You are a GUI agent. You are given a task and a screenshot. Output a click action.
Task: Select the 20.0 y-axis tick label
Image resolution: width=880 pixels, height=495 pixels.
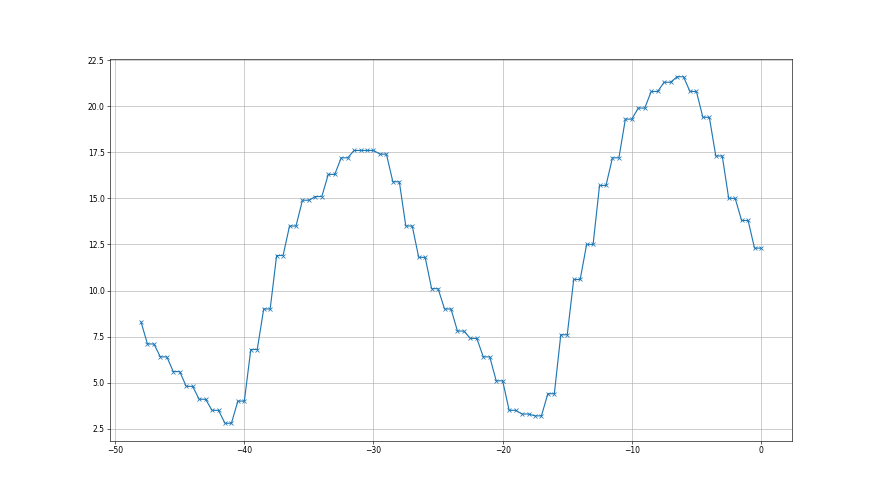tap(95, 107)
